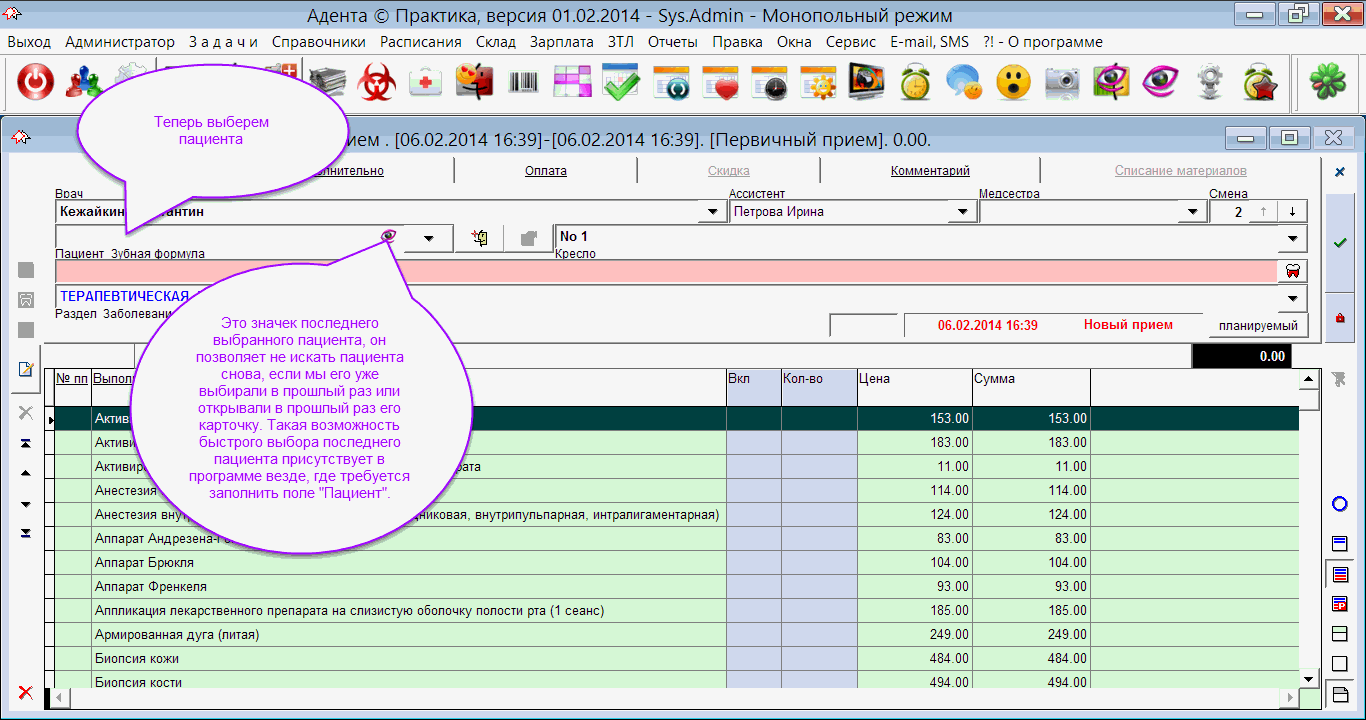Toggle the "планируемый" status button
Image resolution: width=1366 pixels, height=720 pixels.
click(1257, 326)
